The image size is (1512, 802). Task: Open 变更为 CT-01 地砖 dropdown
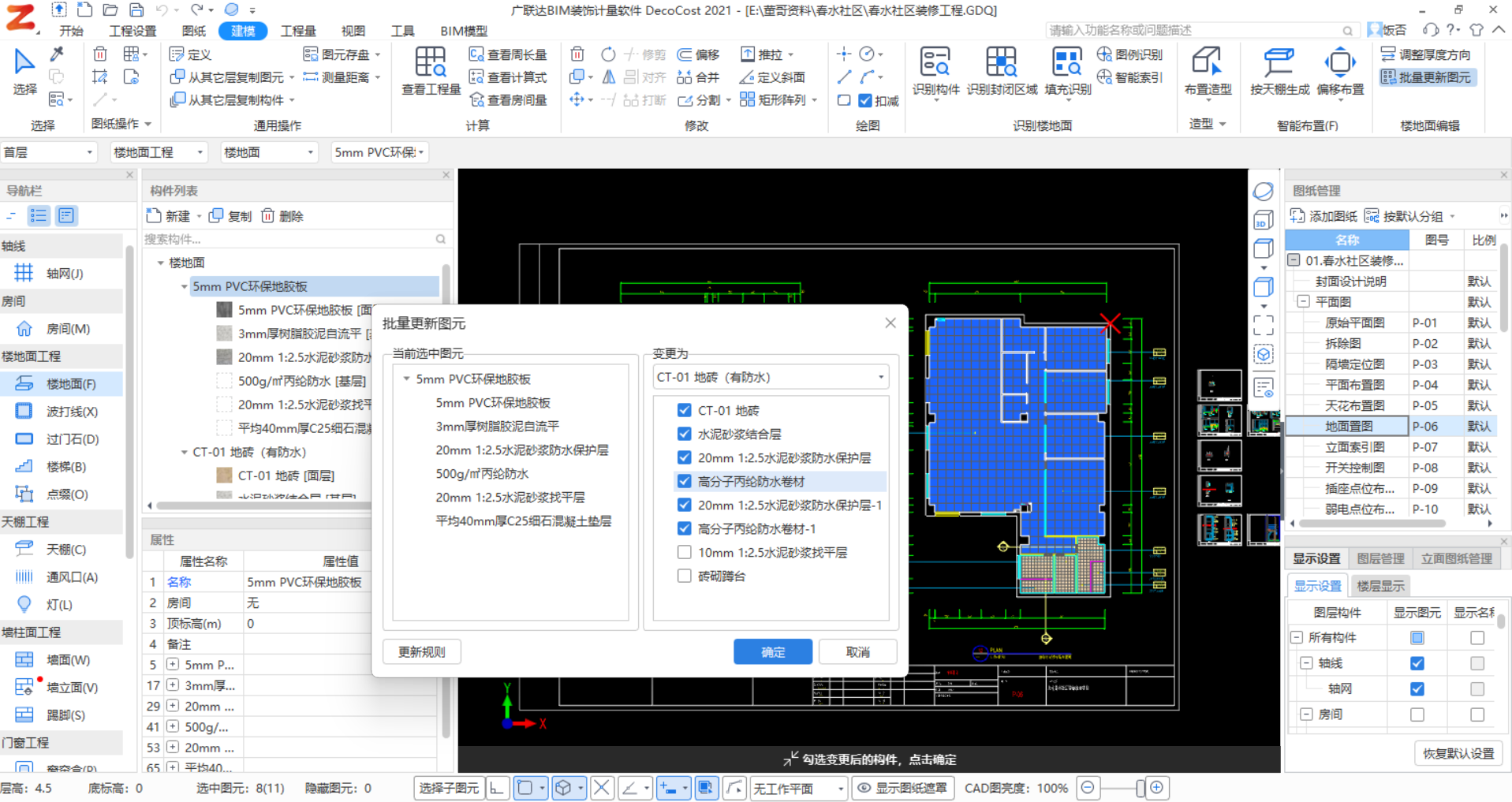[771, 377]
